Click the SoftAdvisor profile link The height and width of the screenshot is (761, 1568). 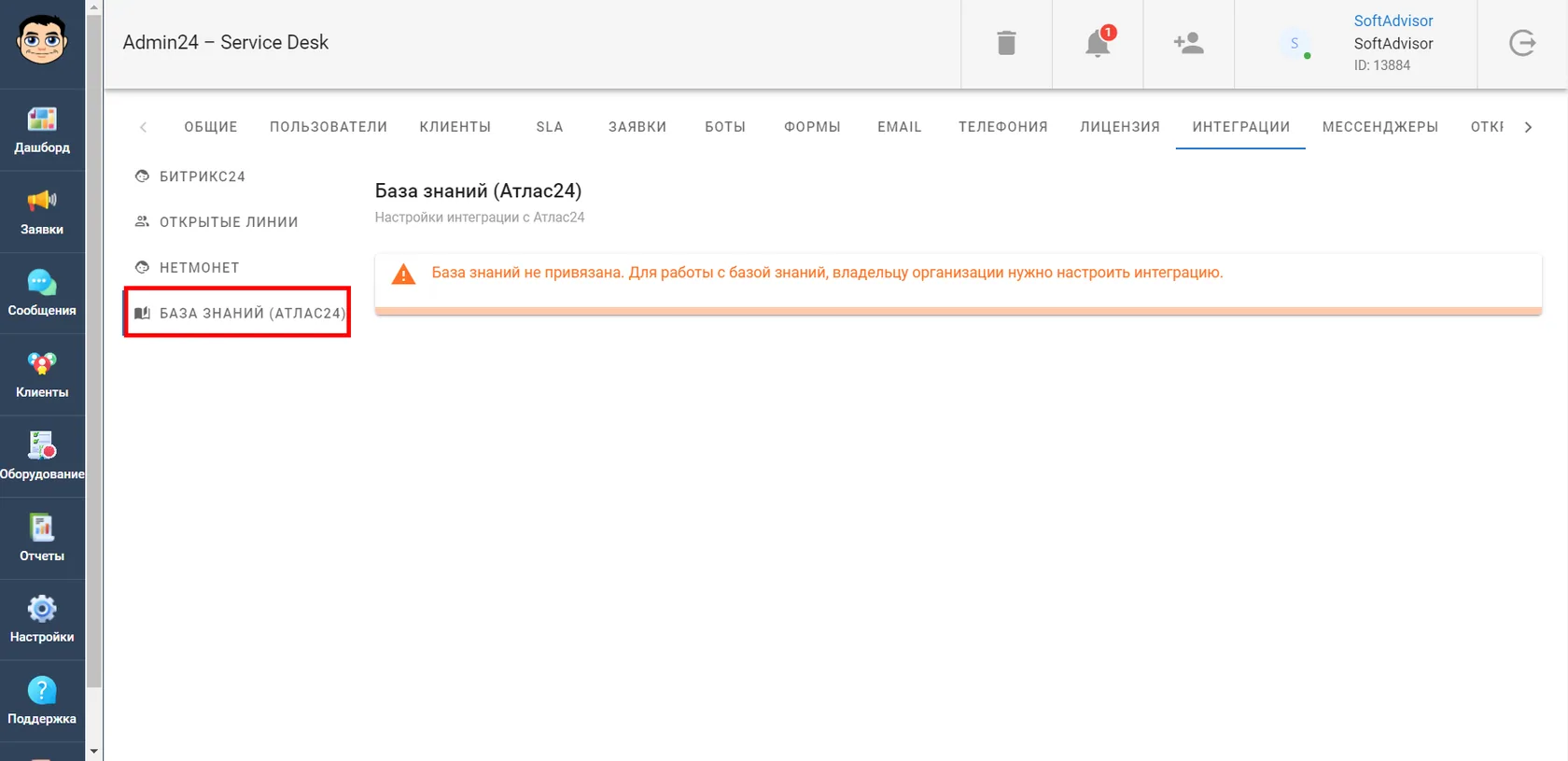pos(1393,21)
